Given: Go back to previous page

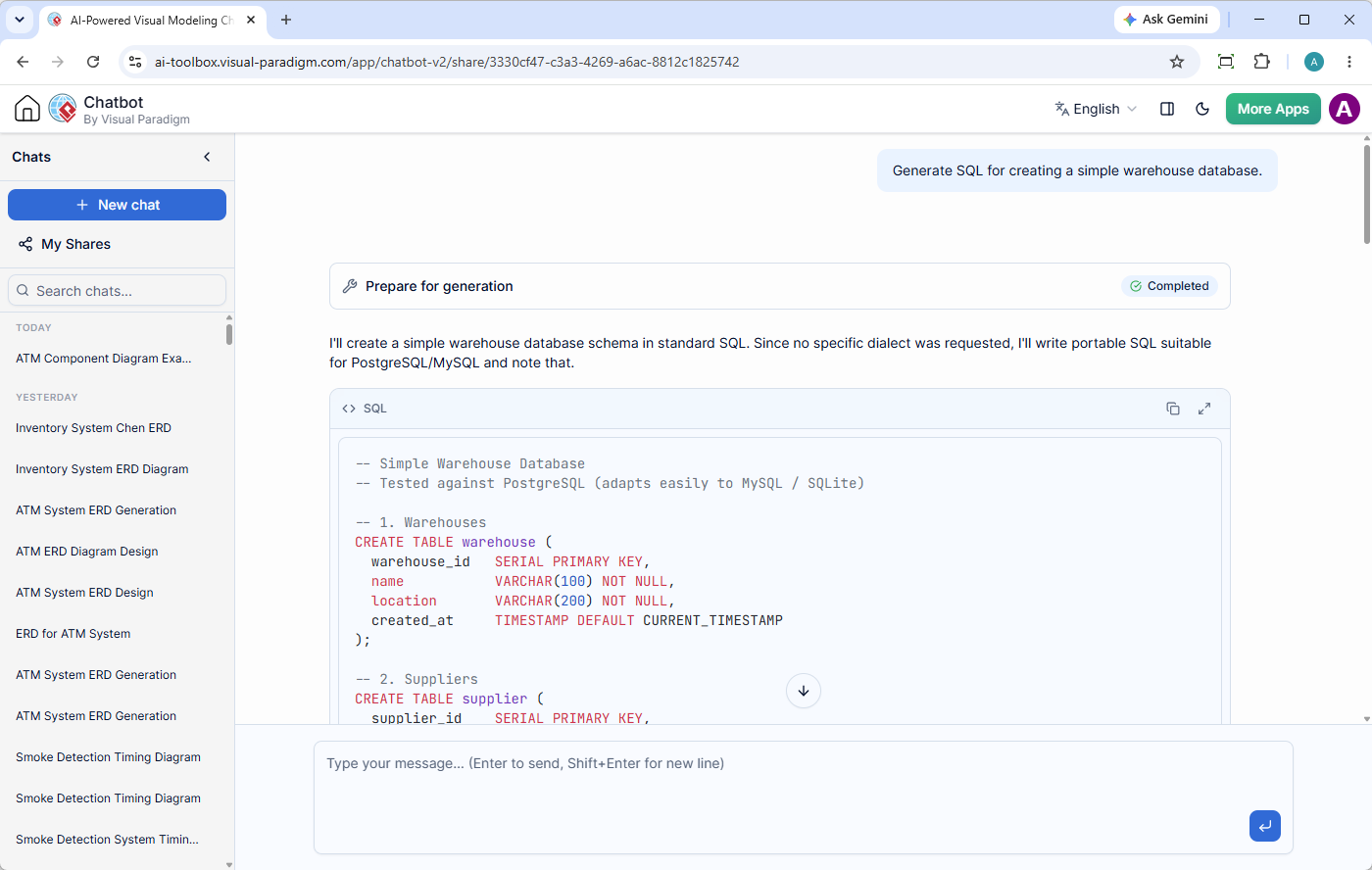Looking at the screenshot, I should (x=23, y=62).
